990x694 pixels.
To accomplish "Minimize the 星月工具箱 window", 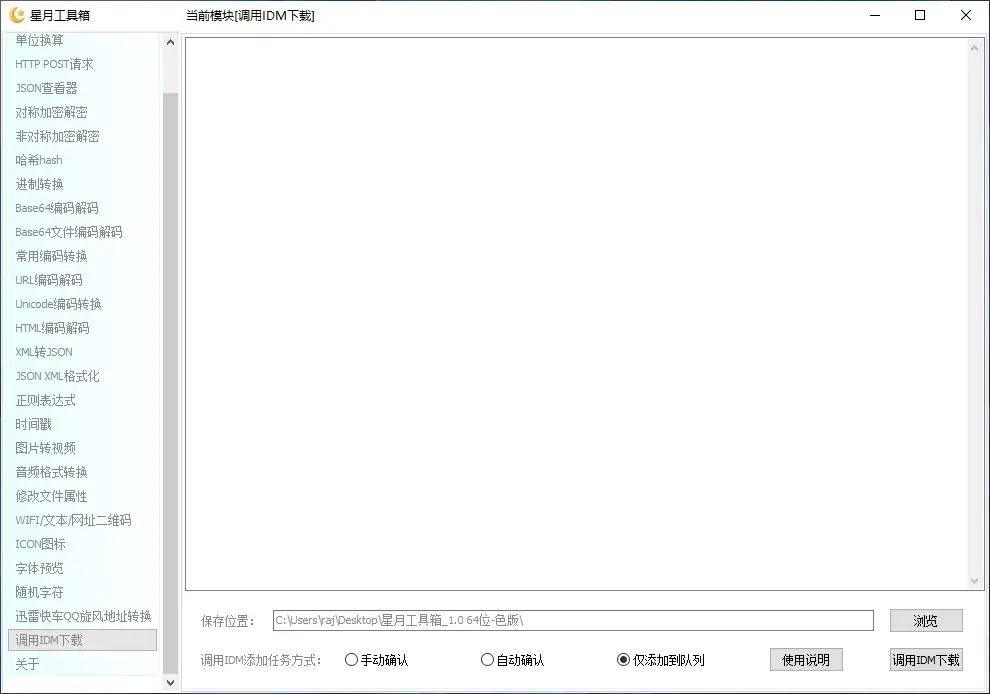I will click(x=874, y=15).
